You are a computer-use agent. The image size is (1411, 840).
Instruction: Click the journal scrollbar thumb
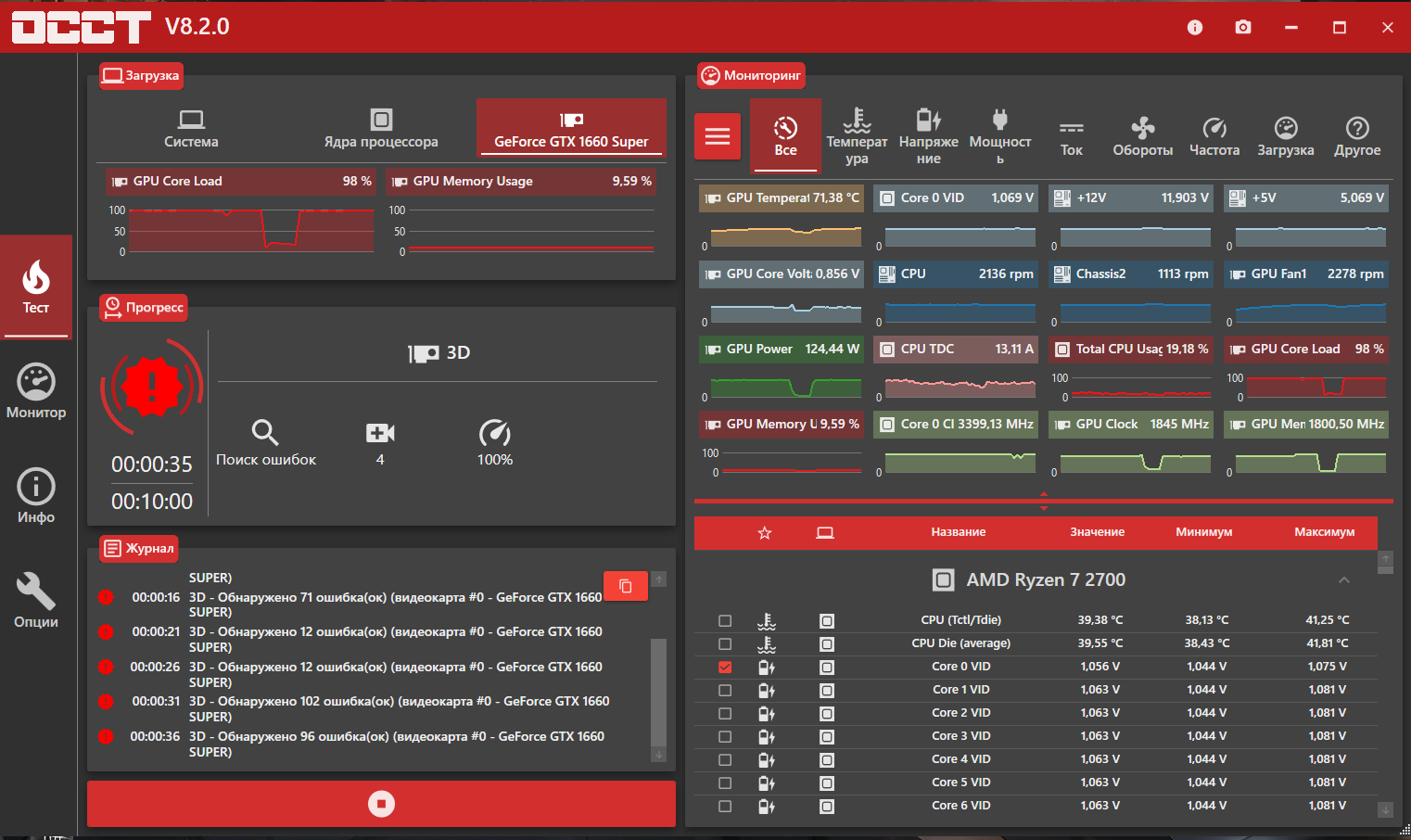[659, 693]
